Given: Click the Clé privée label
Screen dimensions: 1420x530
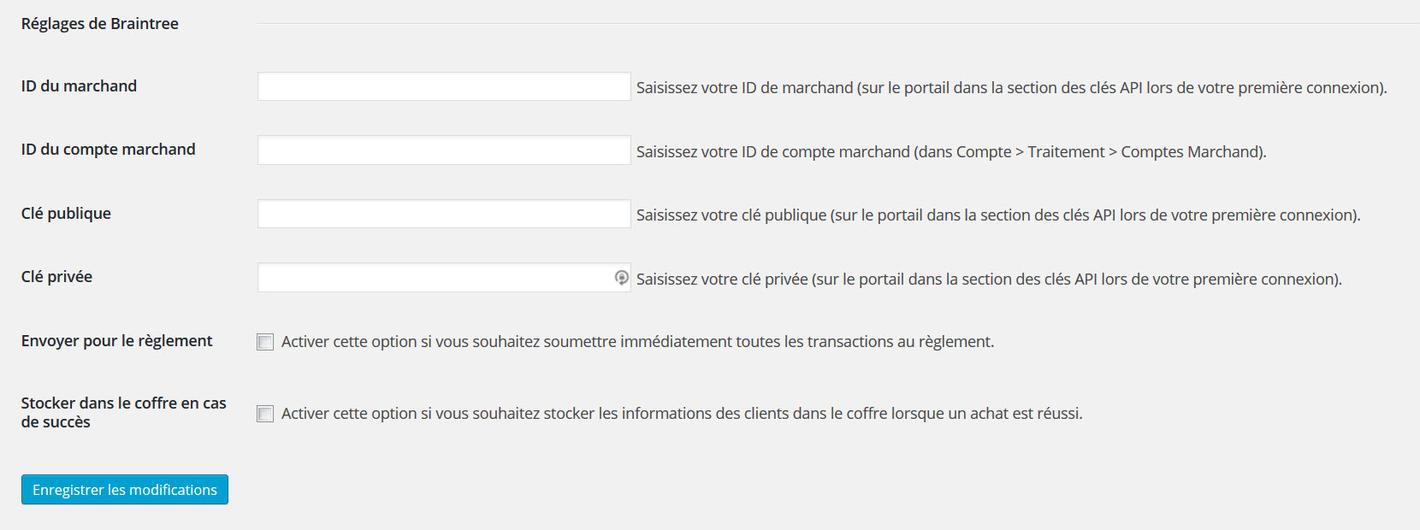Looking at the screenshot, I should click(57, 276).
